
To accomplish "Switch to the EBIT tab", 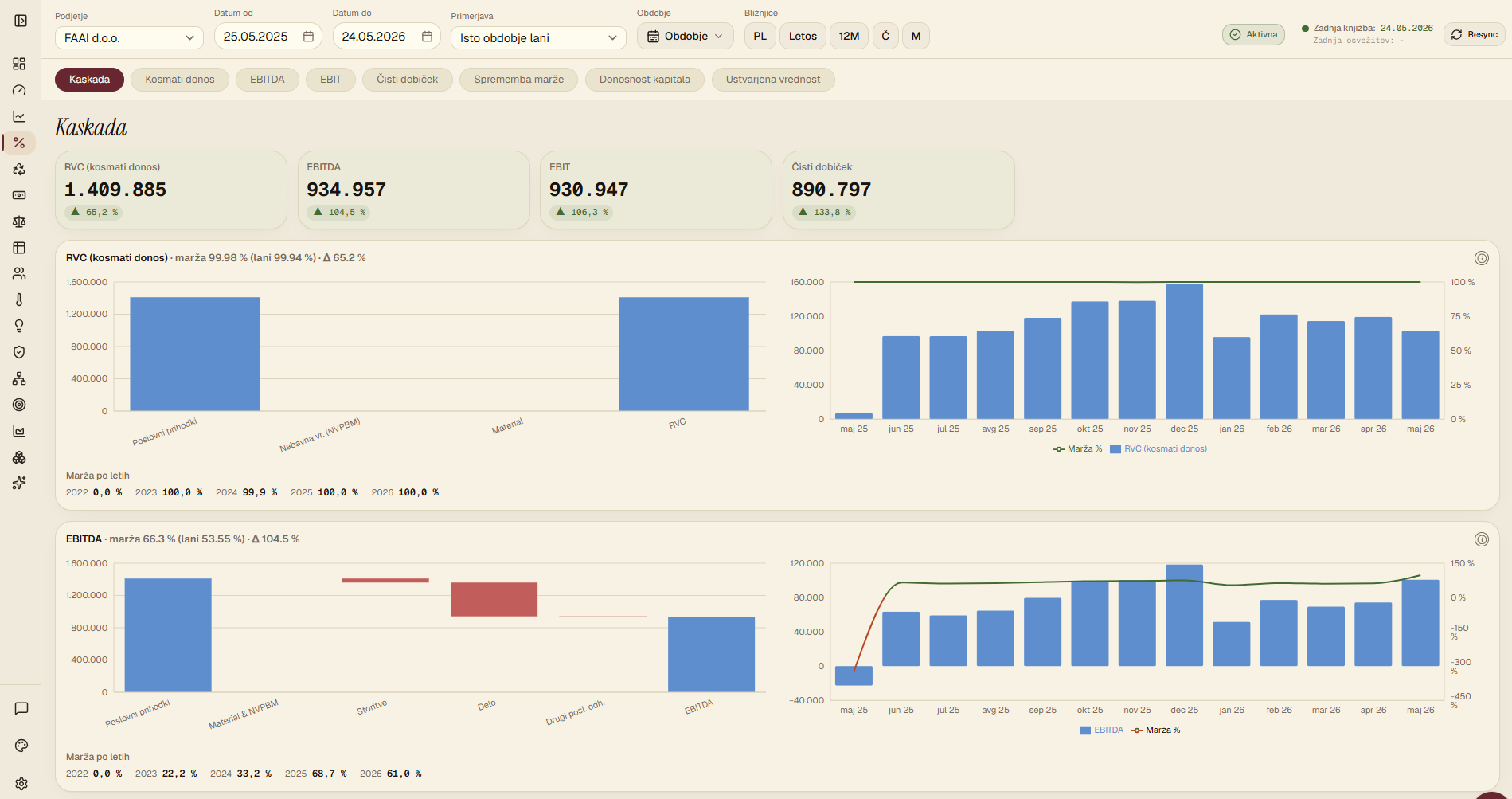I will (330, 80).
